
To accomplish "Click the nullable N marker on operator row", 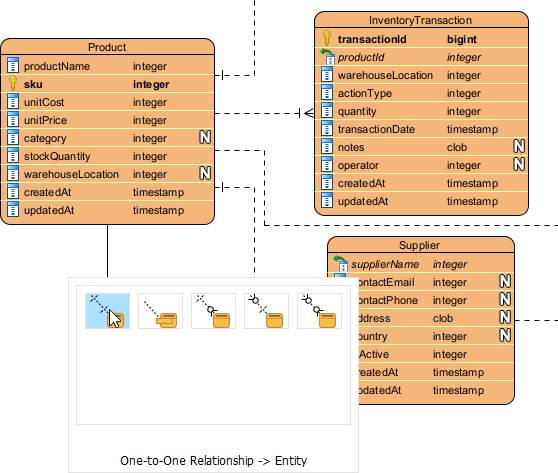I will tap(519, 164).
